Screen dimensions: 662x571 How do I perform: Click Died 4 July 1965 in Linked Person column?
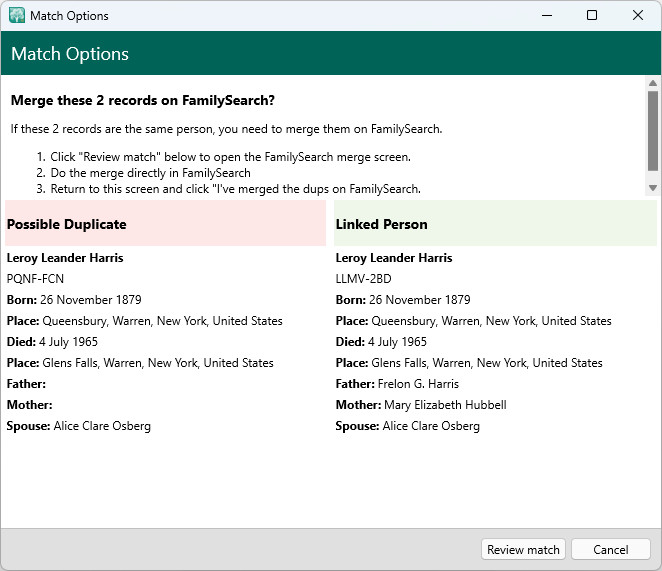coord(381,342)
